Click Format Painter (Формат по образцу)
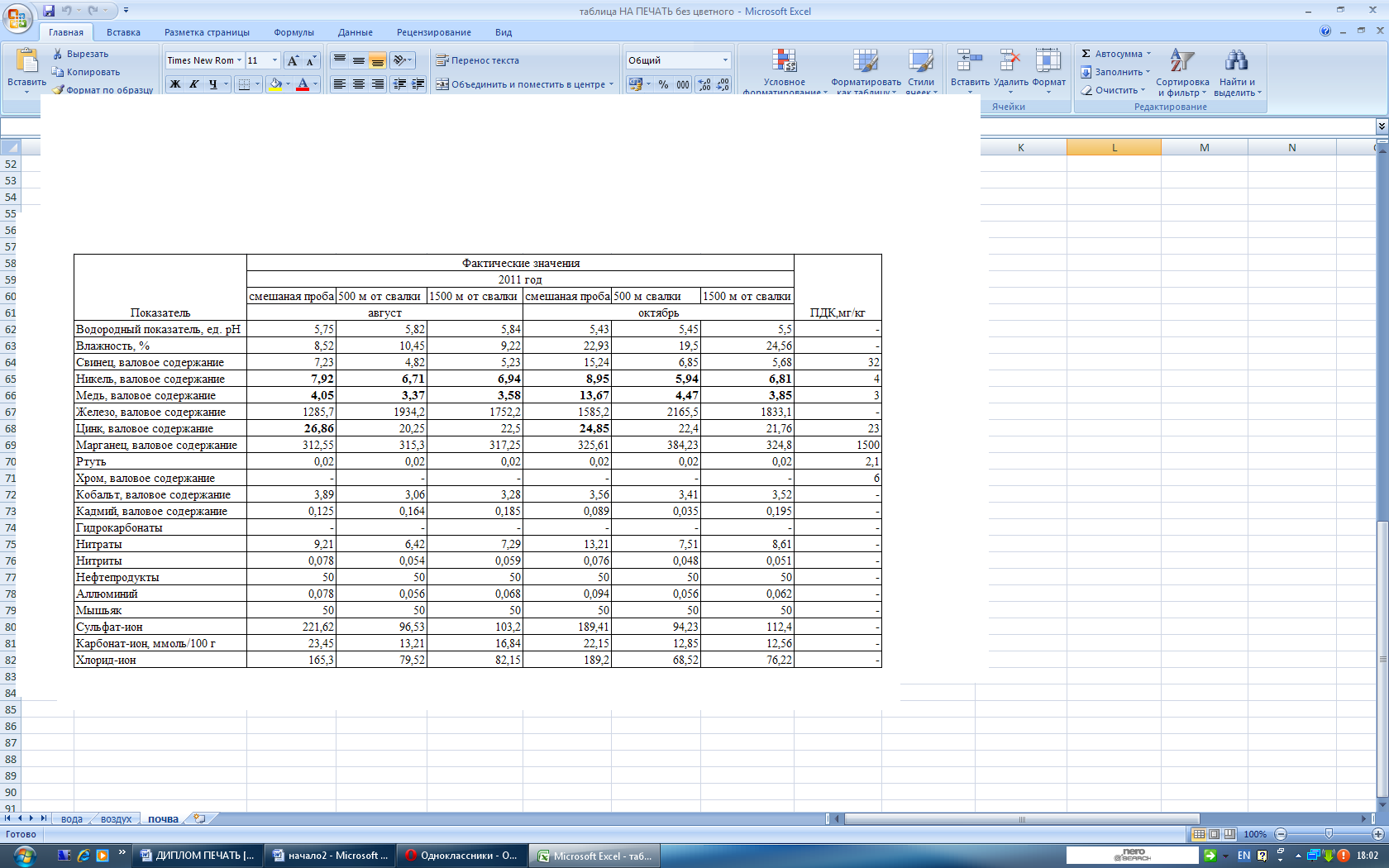The height and width of the screenshot is (868, 1389). [103, 90]
